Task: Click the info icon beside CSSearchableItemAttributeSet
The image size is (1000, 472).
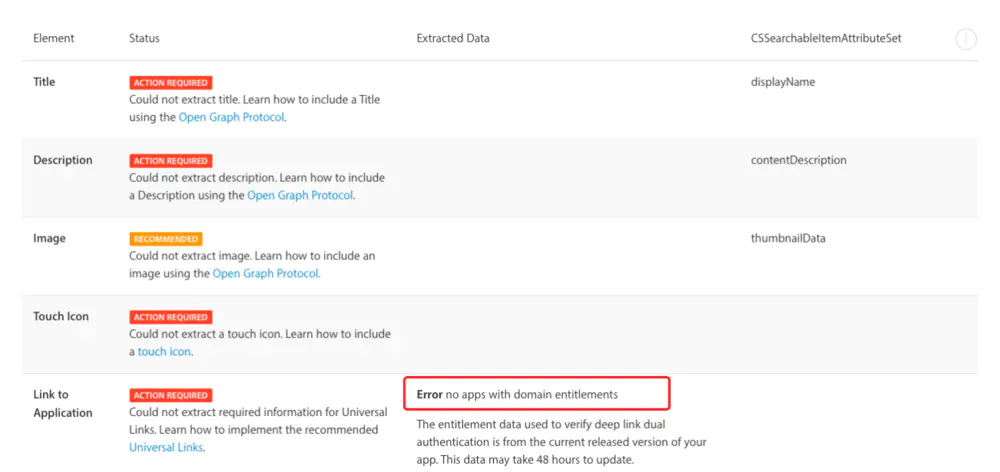Action: click(966, 40)
